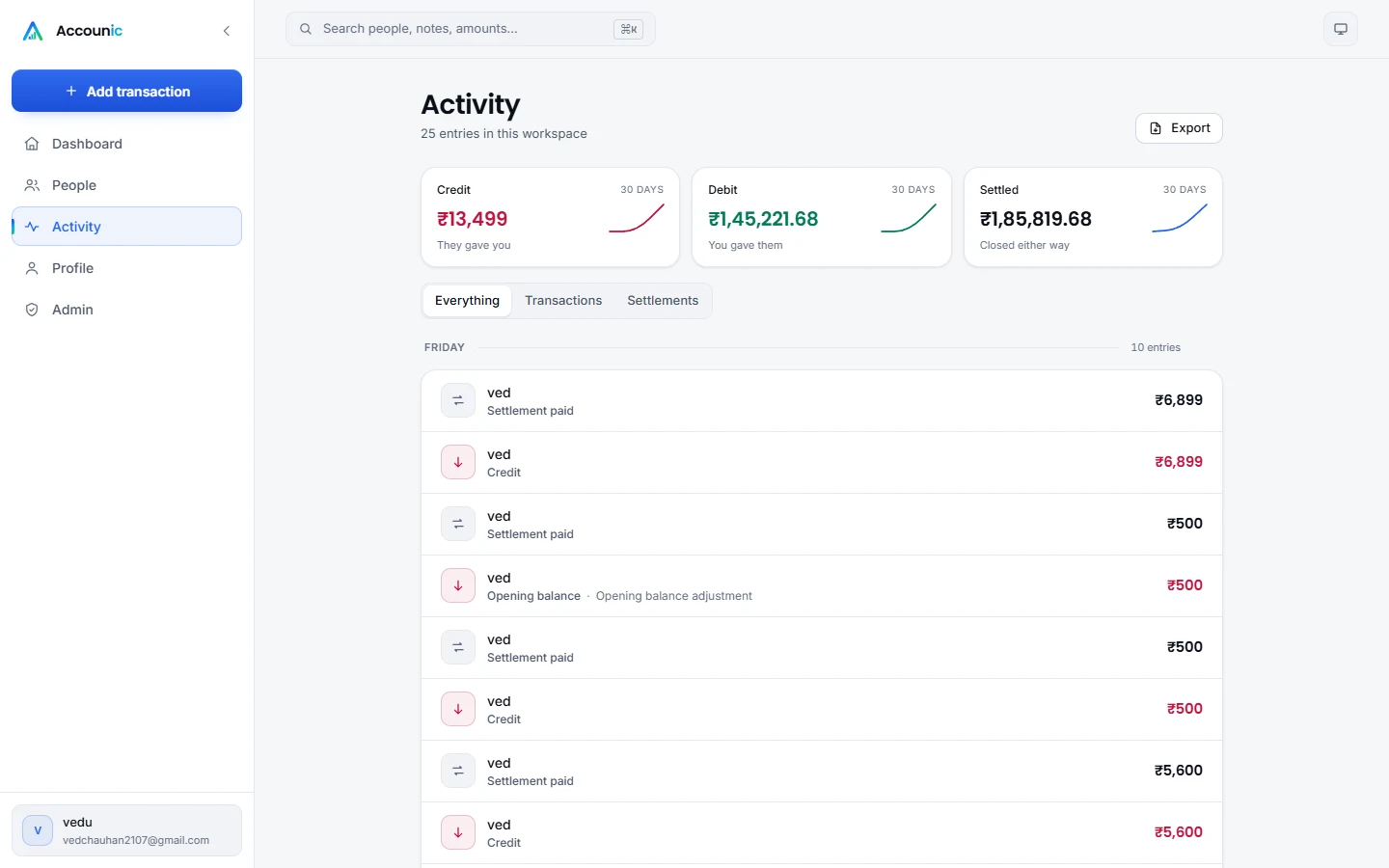Click the '10 entries' Friday count
Screen dimensions: 1389x868
tap(1156, 347)
